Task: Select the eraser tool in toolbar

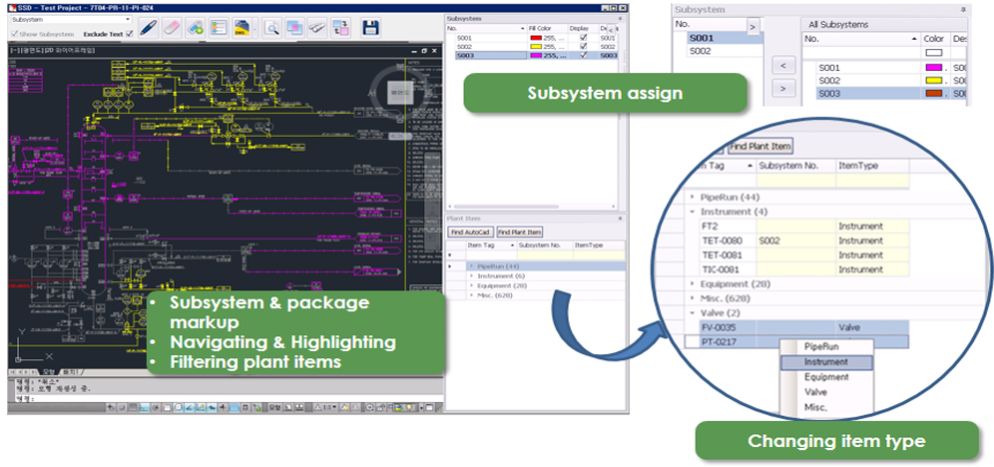Action: (x=171, y=27)
